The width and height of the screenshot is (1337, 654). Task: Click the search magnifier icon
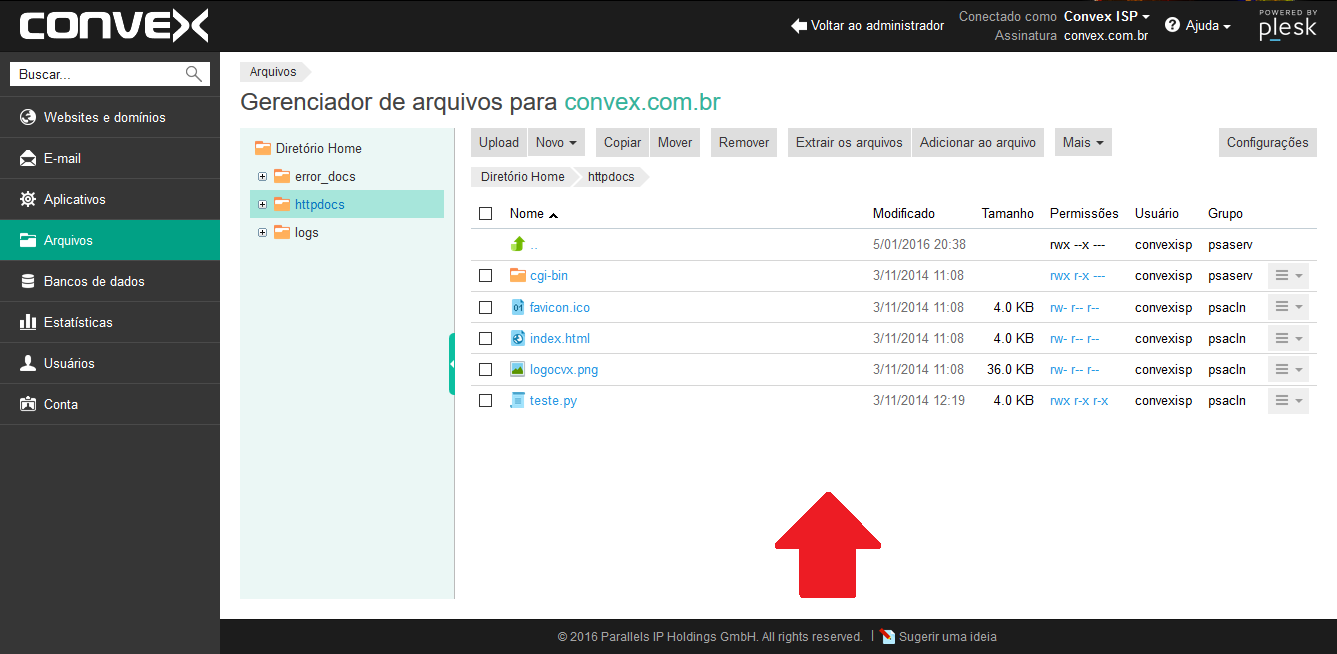(x=193, y=74)
